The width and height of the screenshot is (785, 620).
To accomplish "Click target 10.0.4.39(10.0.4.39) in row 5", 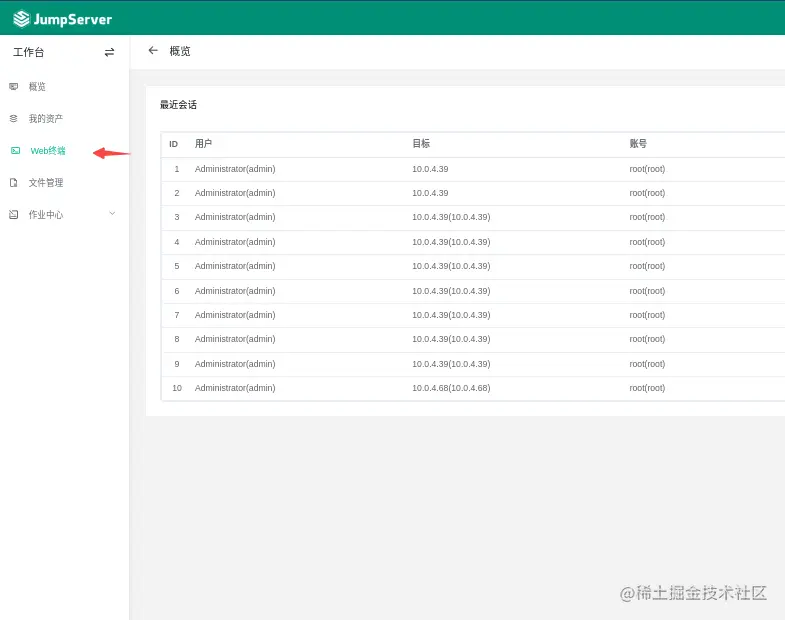I will tap(451, 266).
